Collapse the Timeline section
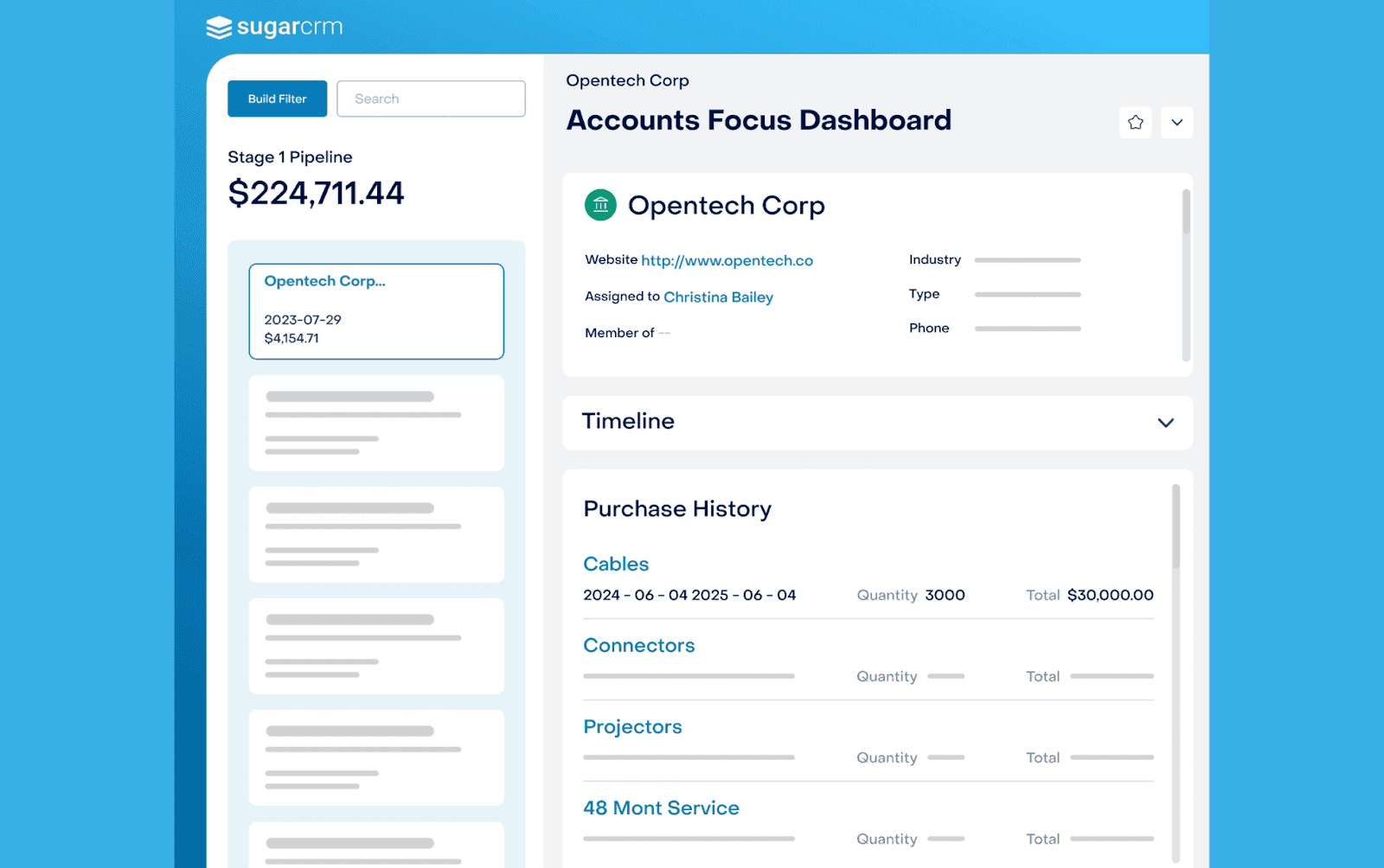This screenshot has width=1384, height=868. tap(1165, 424)
